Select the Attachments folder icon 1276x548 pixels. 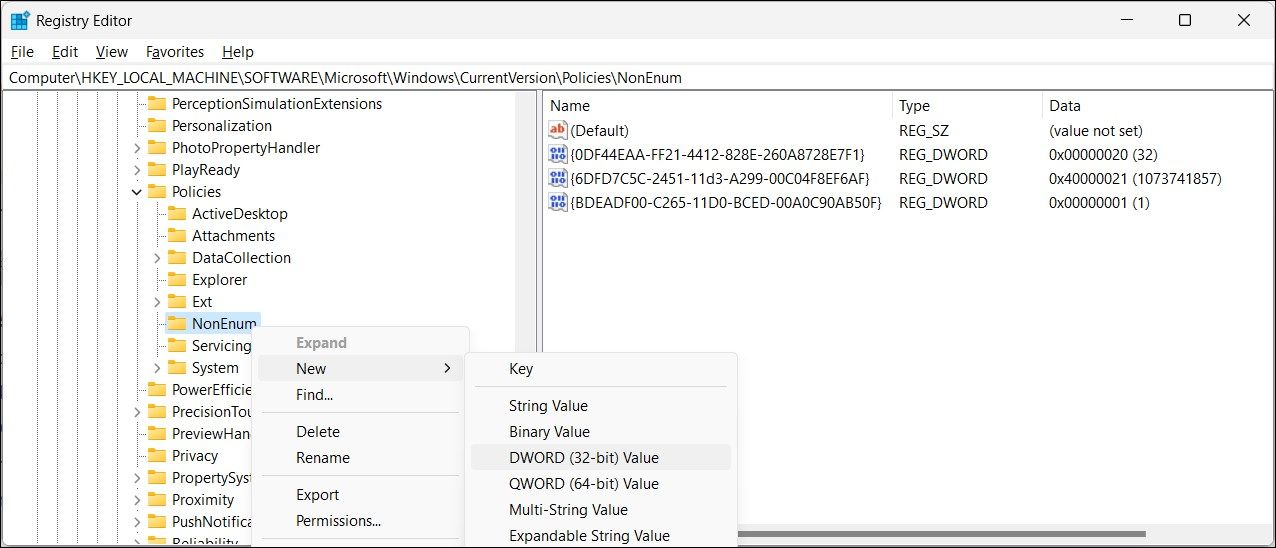coord(177,235)
